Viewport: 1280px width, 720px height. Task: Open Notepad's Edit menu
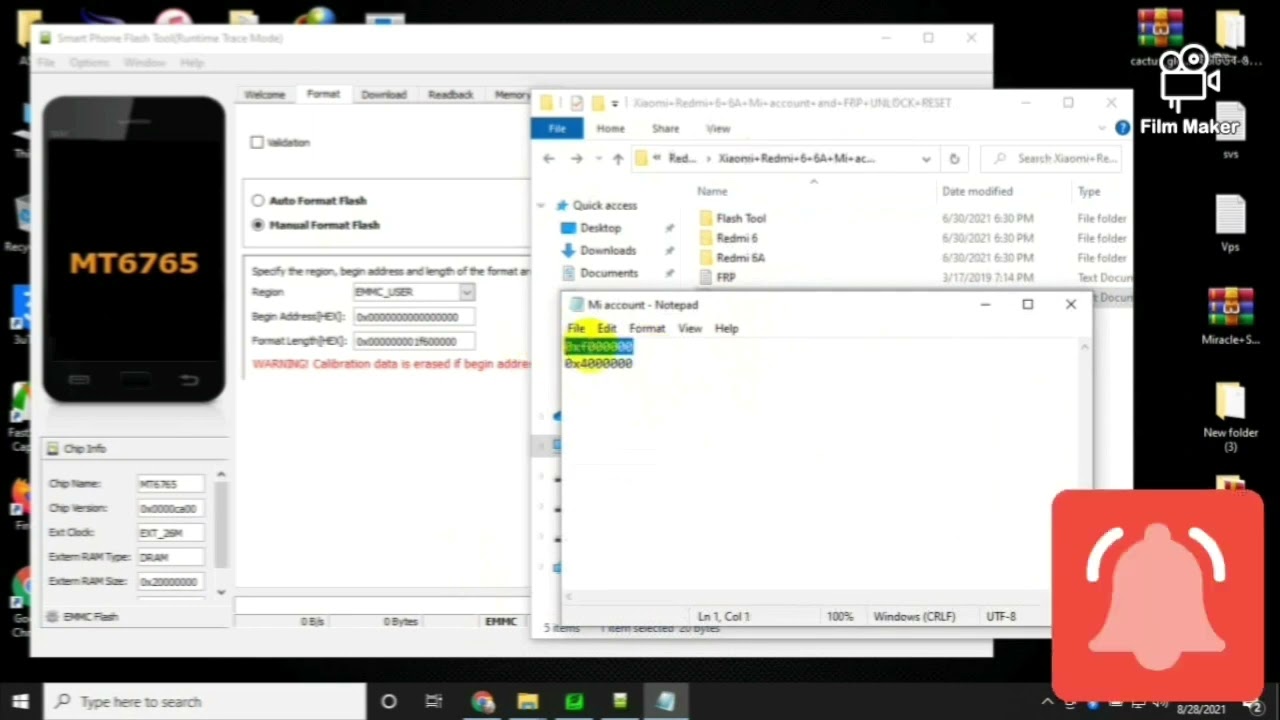pyautogui.click(x=607, y=328)
